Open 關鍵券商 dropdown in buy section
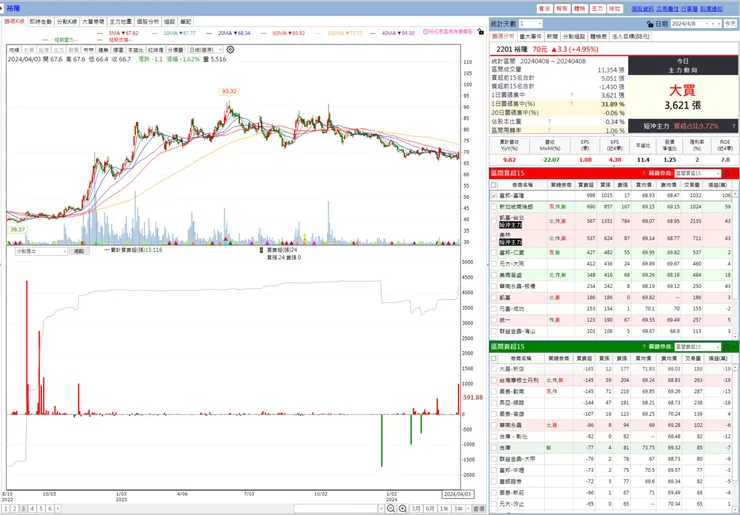740x515 pixels. [x=698, y=173]
